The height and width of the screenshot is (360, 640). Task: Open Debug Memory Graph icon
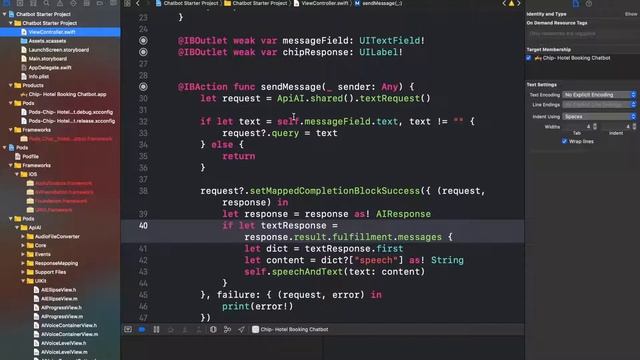(227, 329)
